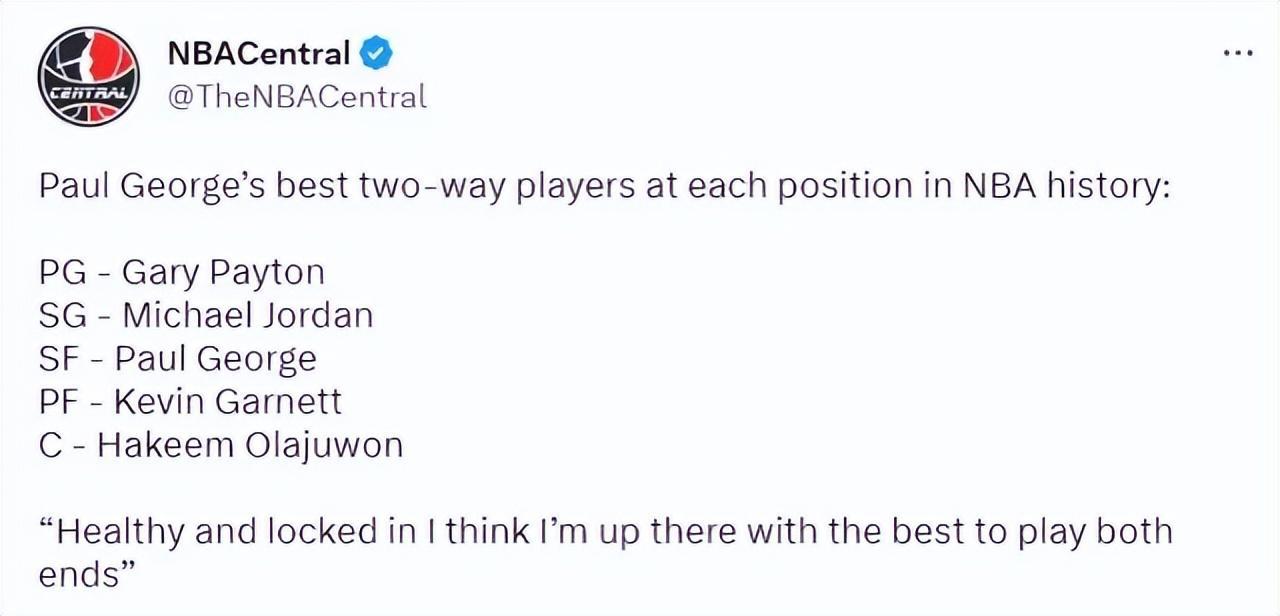Click Paul George in the SF line
Image resolution: width=1280 pixels, height=616 pixels.
coord(215,358)
